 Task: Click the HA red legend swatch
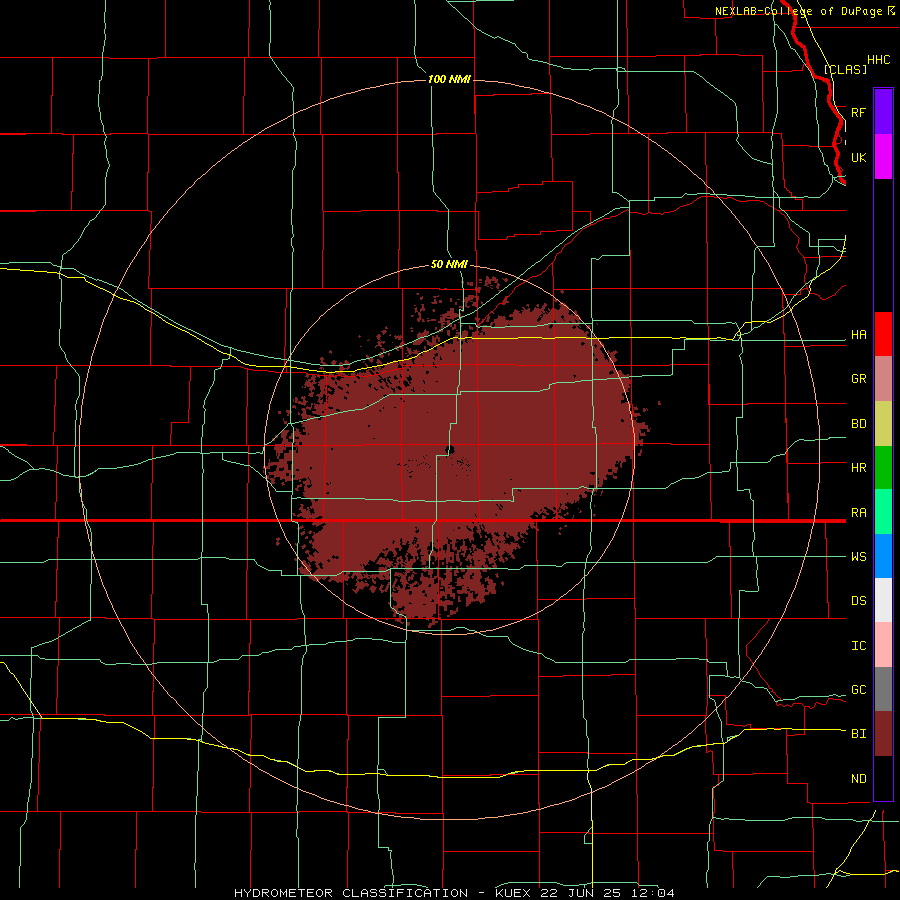pyautogui.click(x=883, y=334)
